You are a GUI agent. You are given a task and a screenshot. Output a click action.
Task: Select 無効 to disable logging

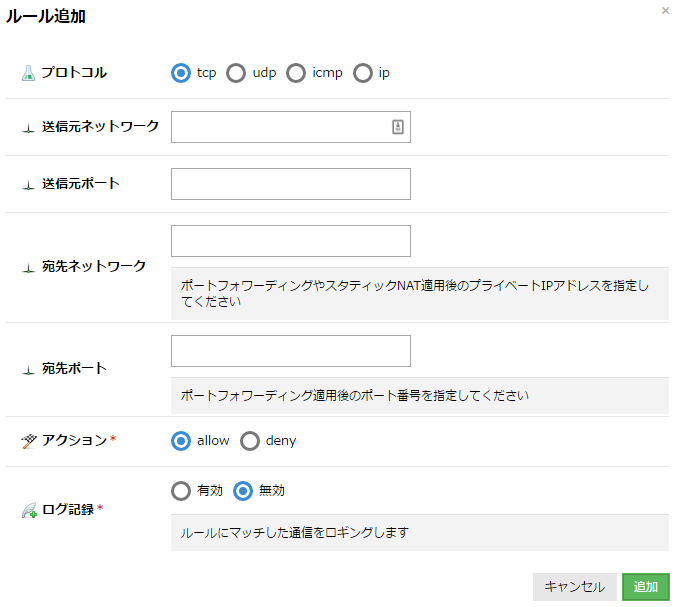(242, 491)
